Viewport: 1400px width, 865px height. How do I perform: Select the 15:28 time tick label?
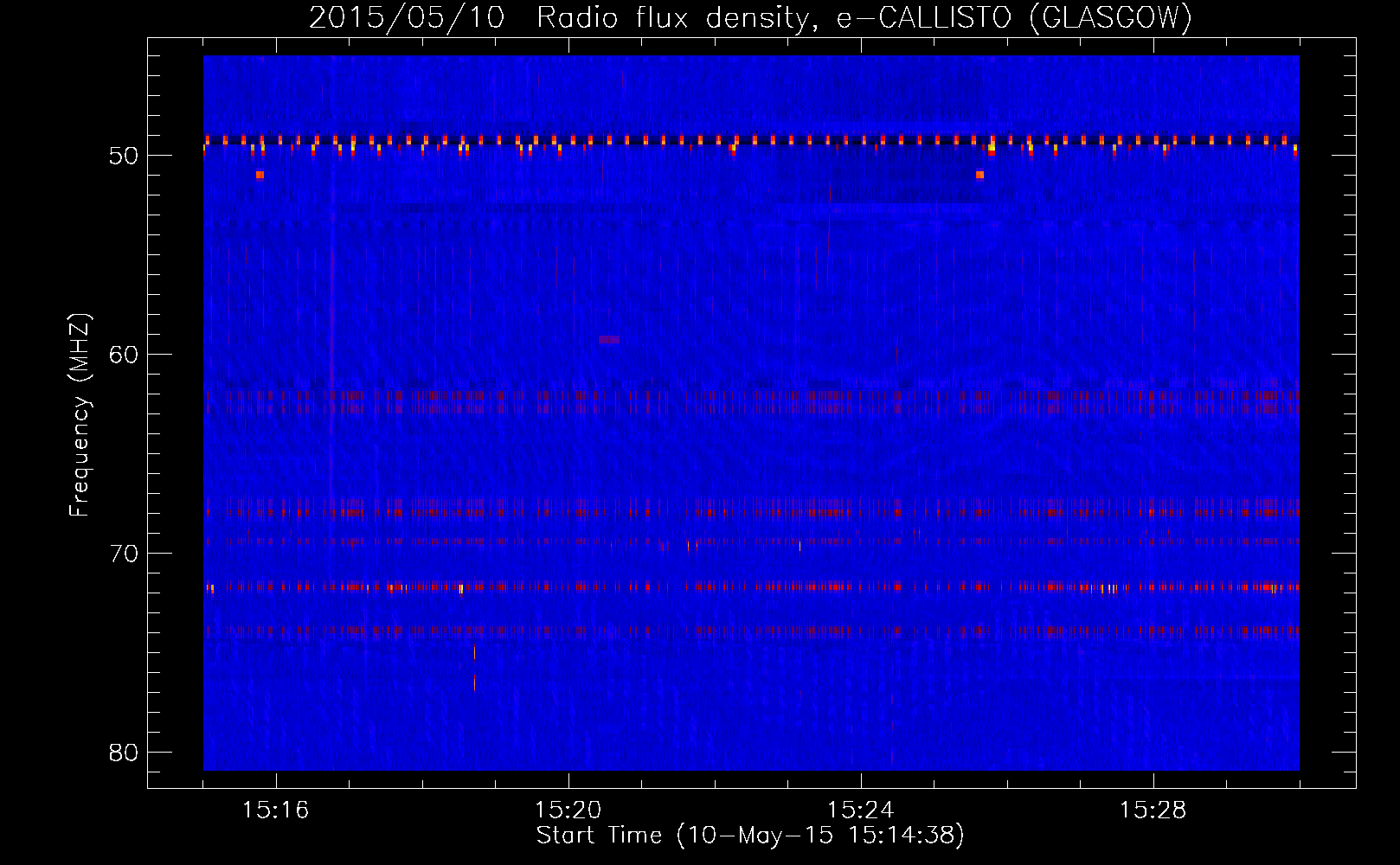pyautogui.click(x=1153, y=811)
